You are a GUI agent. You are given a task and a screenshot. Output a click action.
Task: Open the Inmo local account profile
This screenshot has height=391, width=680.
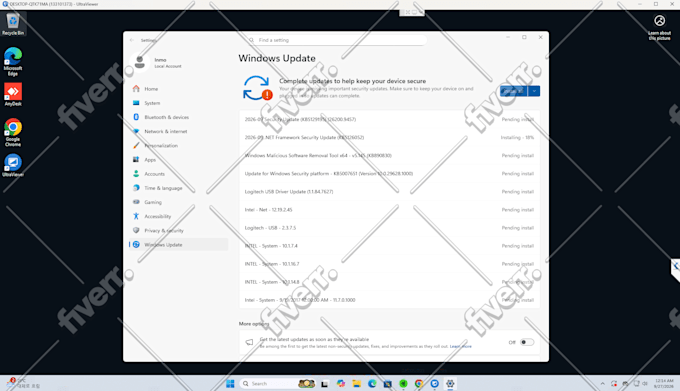pos(156,63)
